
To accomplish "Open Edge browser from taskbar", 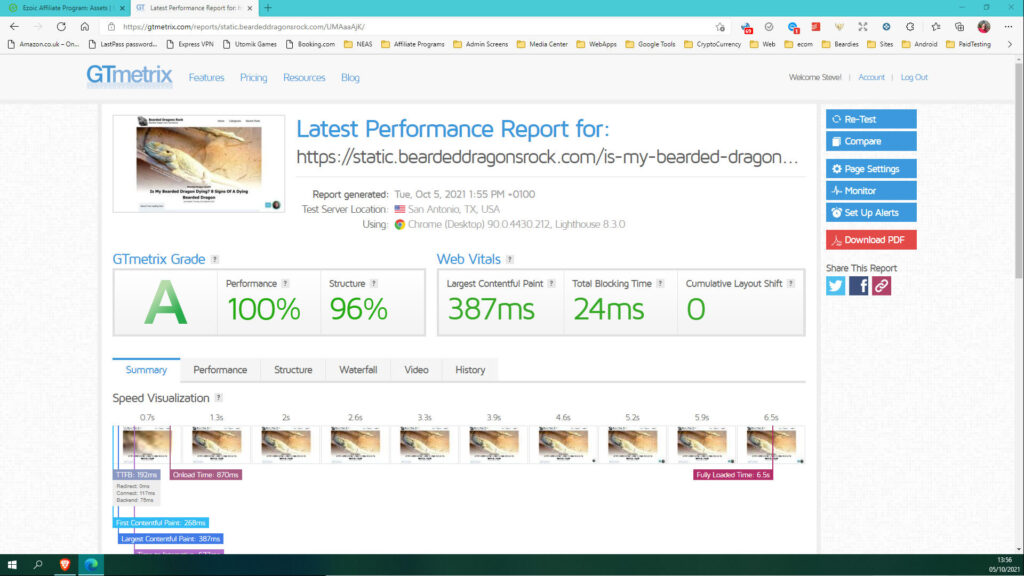I will (x=91, y=565).
